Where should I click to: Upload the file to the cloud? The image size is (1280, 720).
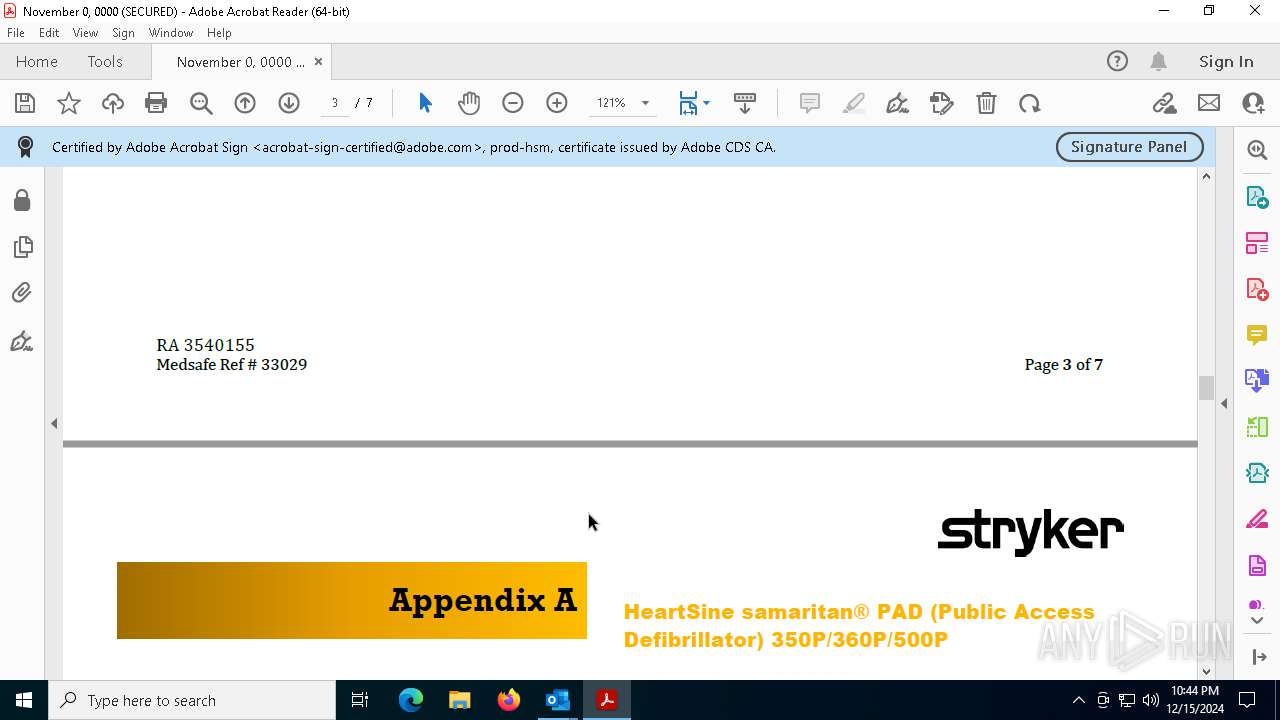113,103
